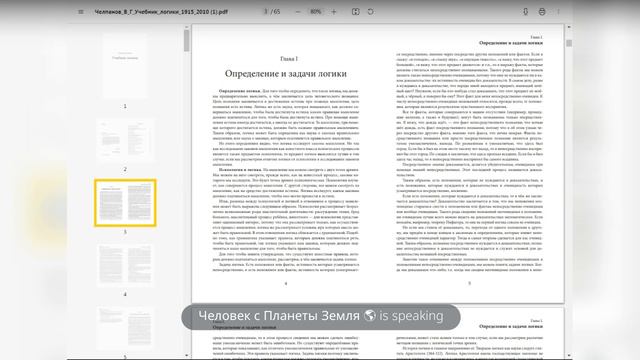Click the document scrollbar handle

coord(569,43)
